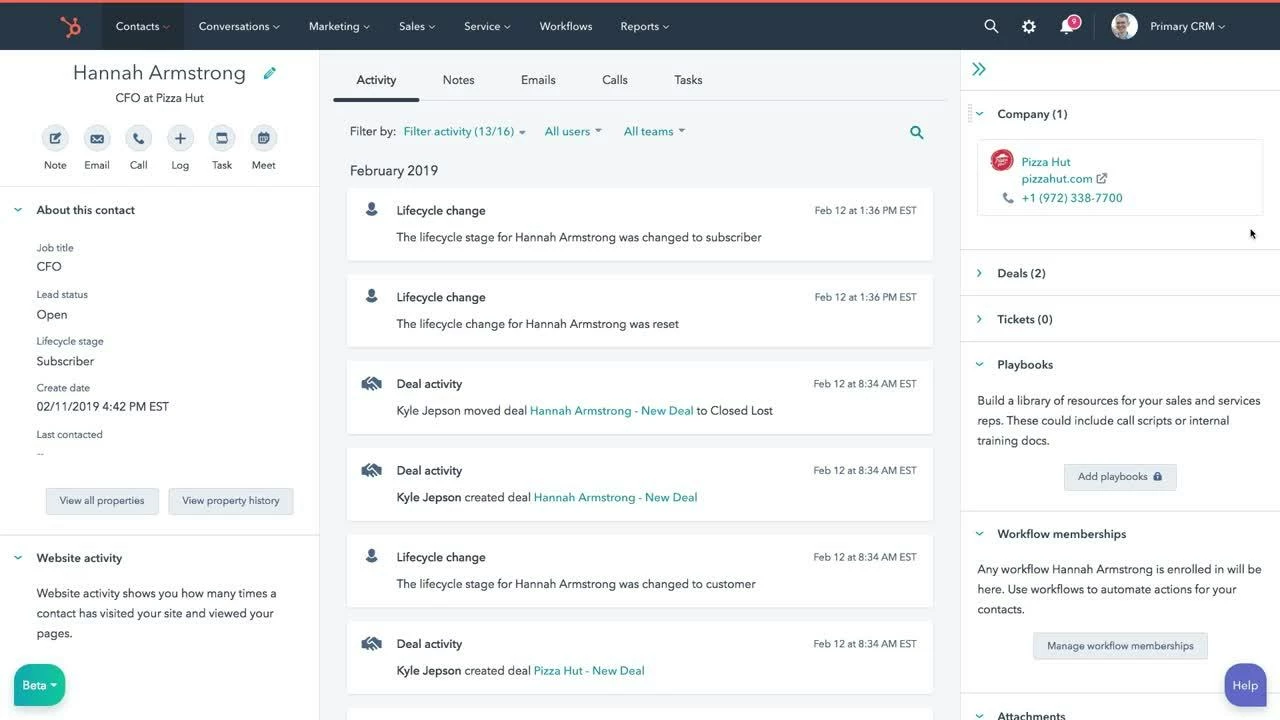The image size is (1280, 720).
Task: Open the Sales menu
Action: coord(417,27)
